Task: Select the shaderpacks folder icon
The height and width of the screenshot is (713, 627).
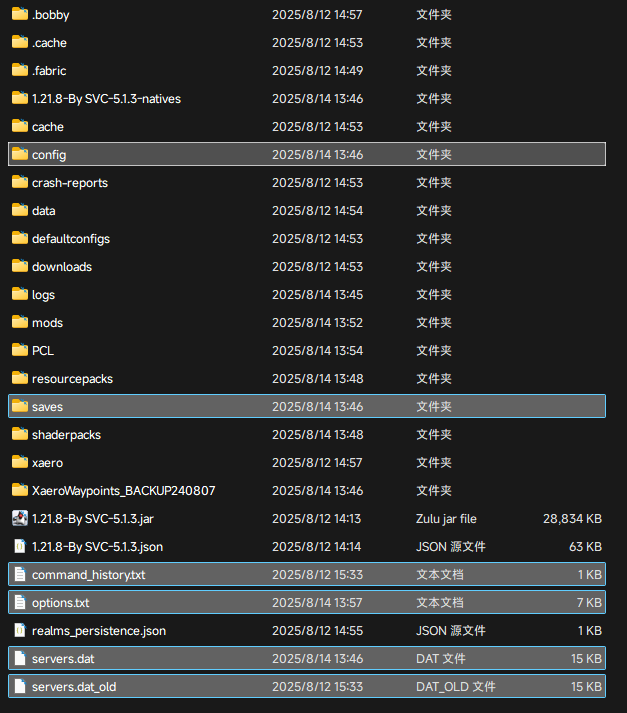Action: click(x=20, y=435)
